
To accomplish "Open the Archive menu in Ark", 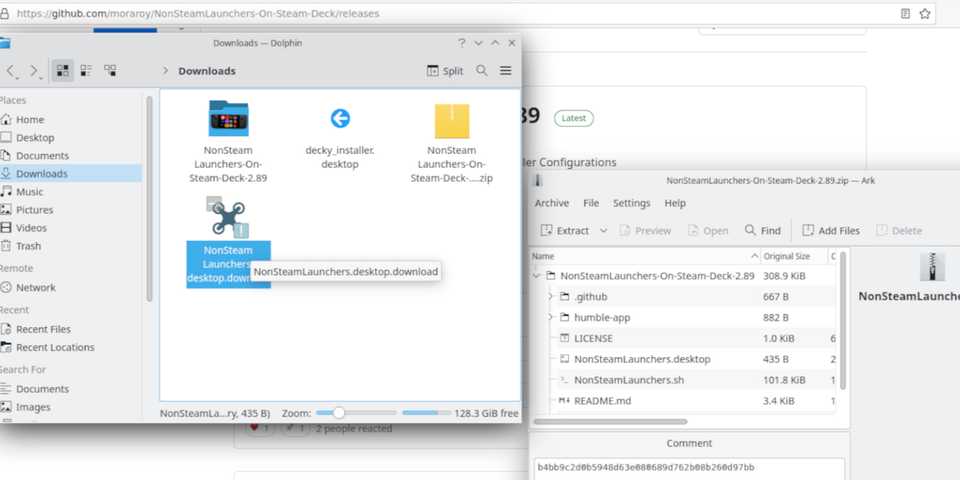I will [x=551, y=203].
